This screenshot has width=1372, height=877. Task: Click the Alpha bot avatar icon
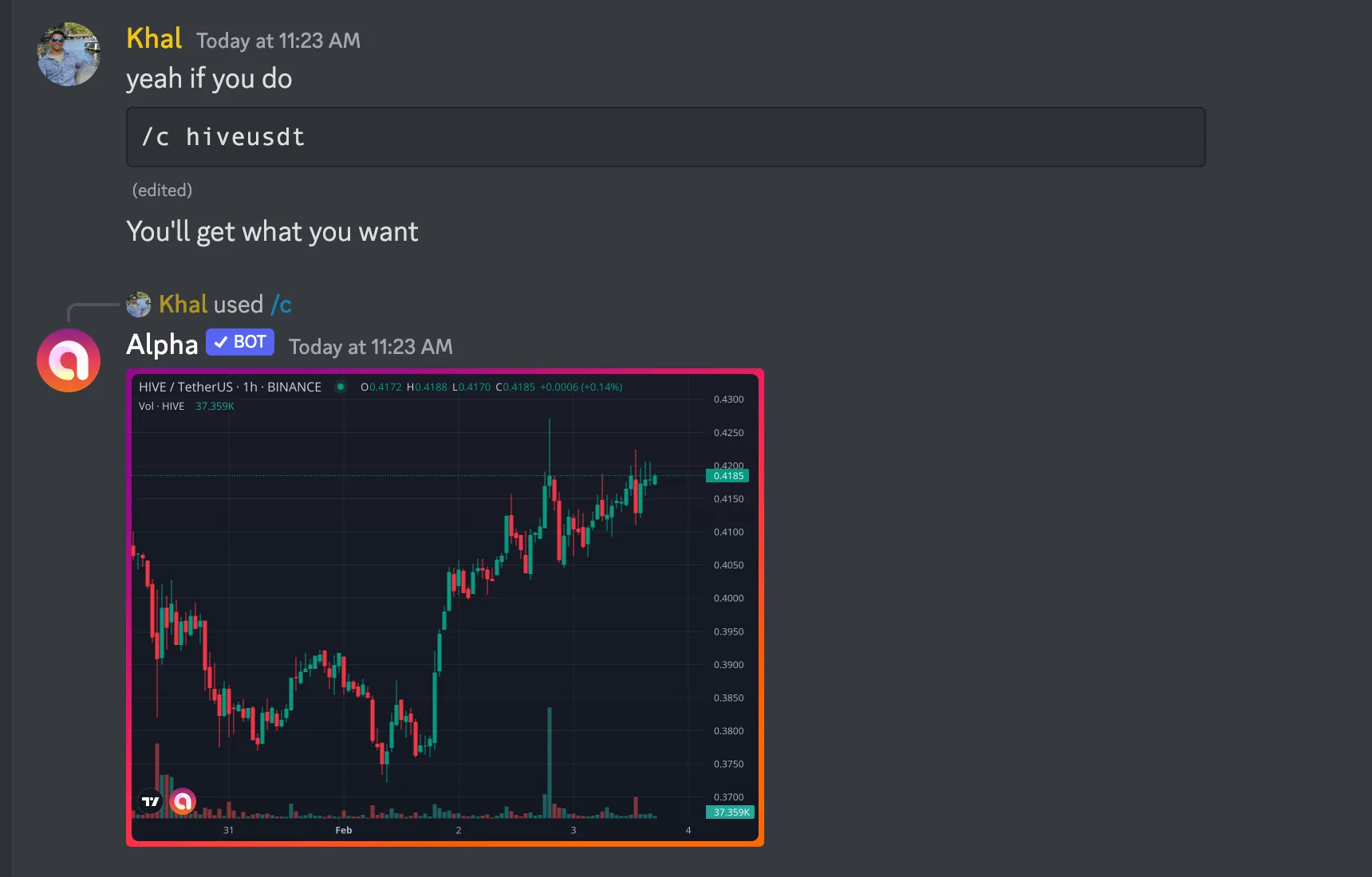click(69, 360)
